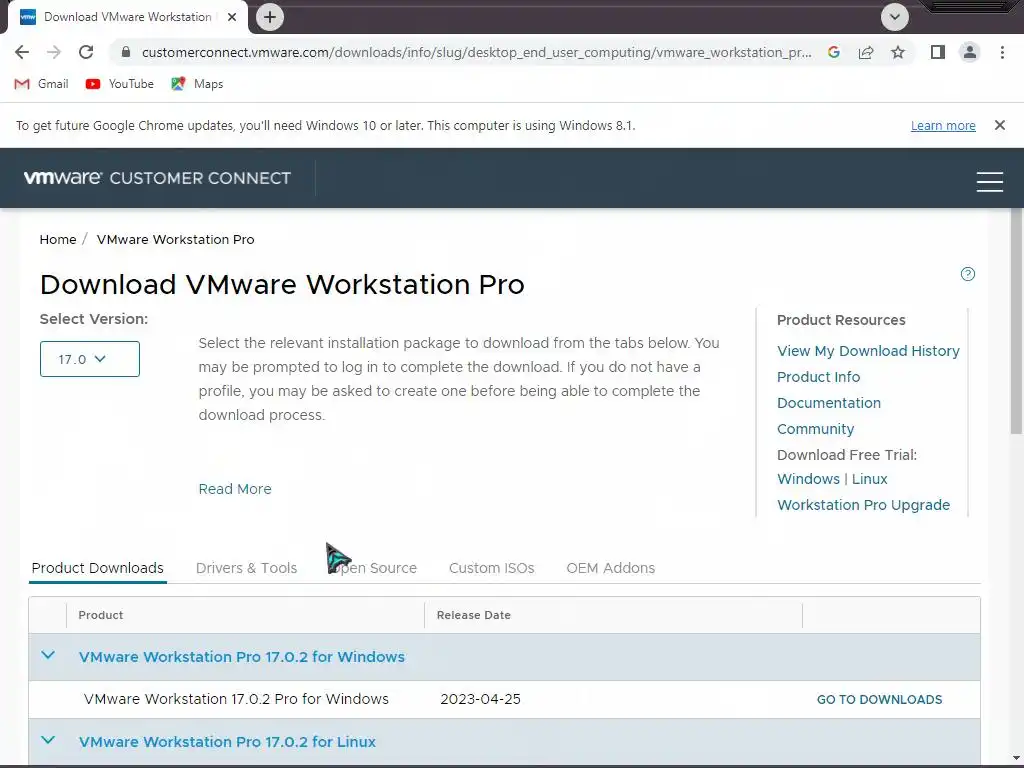Click VMware Workstation Pro 17.0.2 for Linux heading

tap(227, 742)
